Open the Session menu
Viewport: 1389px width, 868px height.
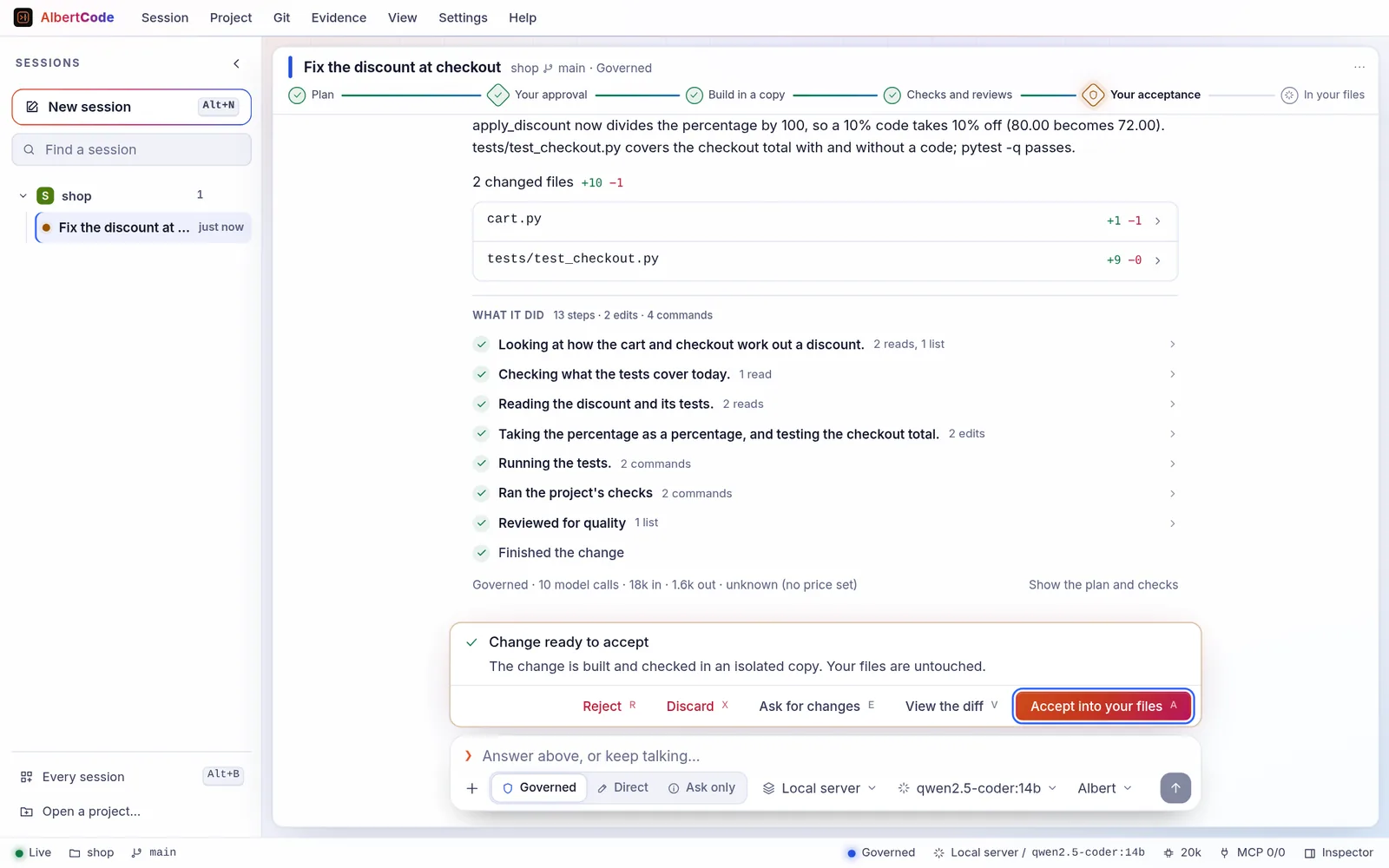[x=165, y=17]
